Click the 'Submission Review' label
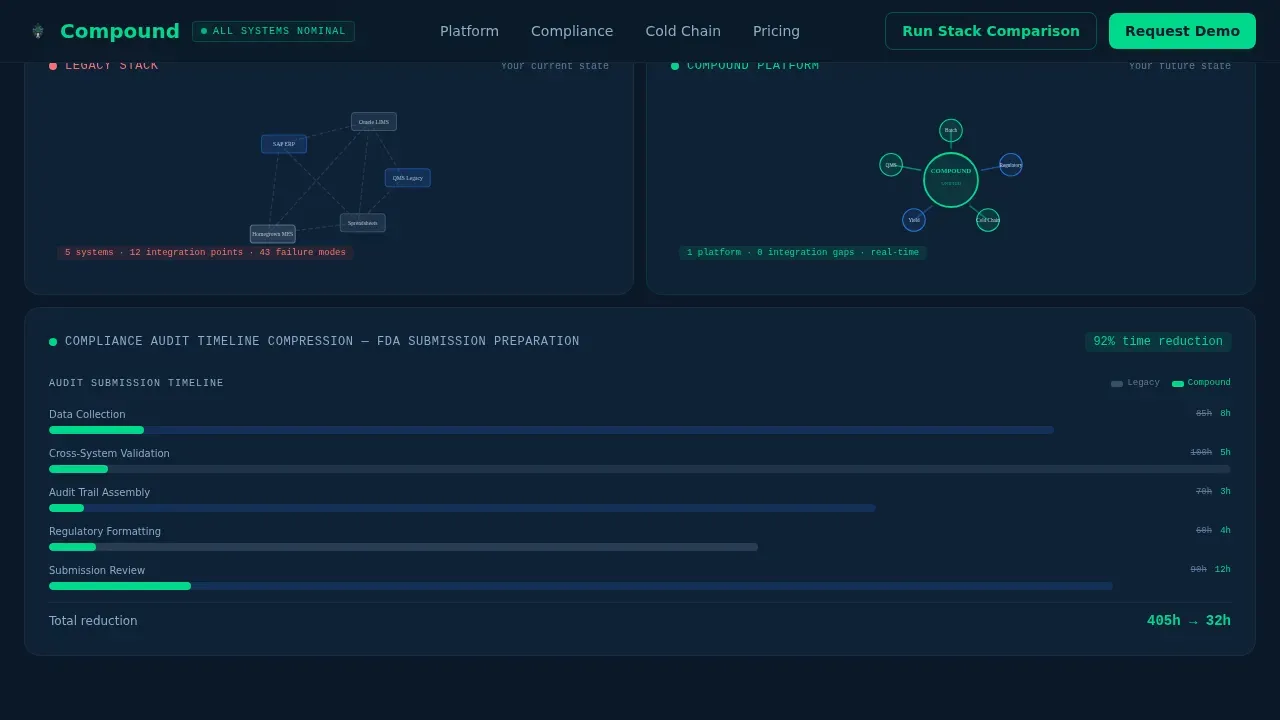 pyautogui.click(x=97, y=571)
